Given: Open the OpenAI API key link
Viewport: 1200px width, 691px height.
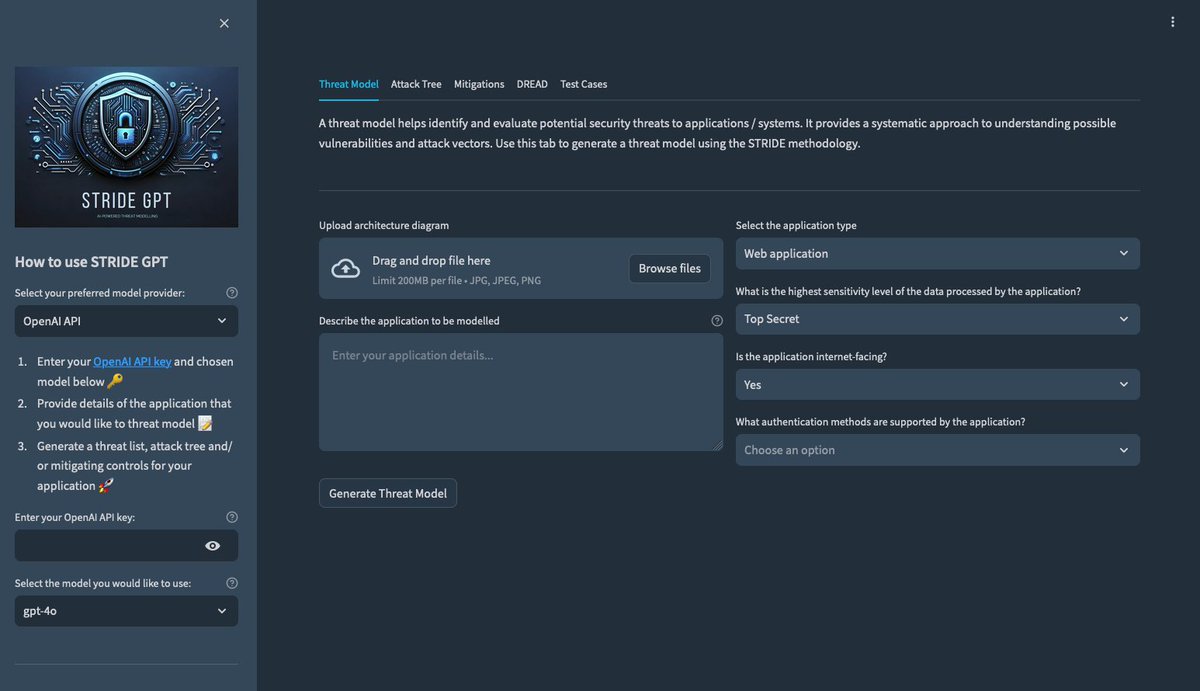Looking at the screenshot, I should (x=132, y=362).
